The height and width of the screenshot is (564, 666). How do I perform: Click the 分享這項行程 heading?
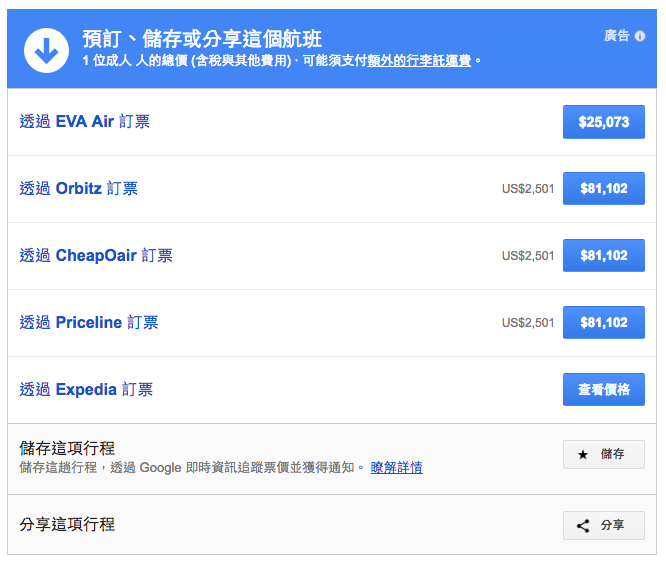pos(67,525)
